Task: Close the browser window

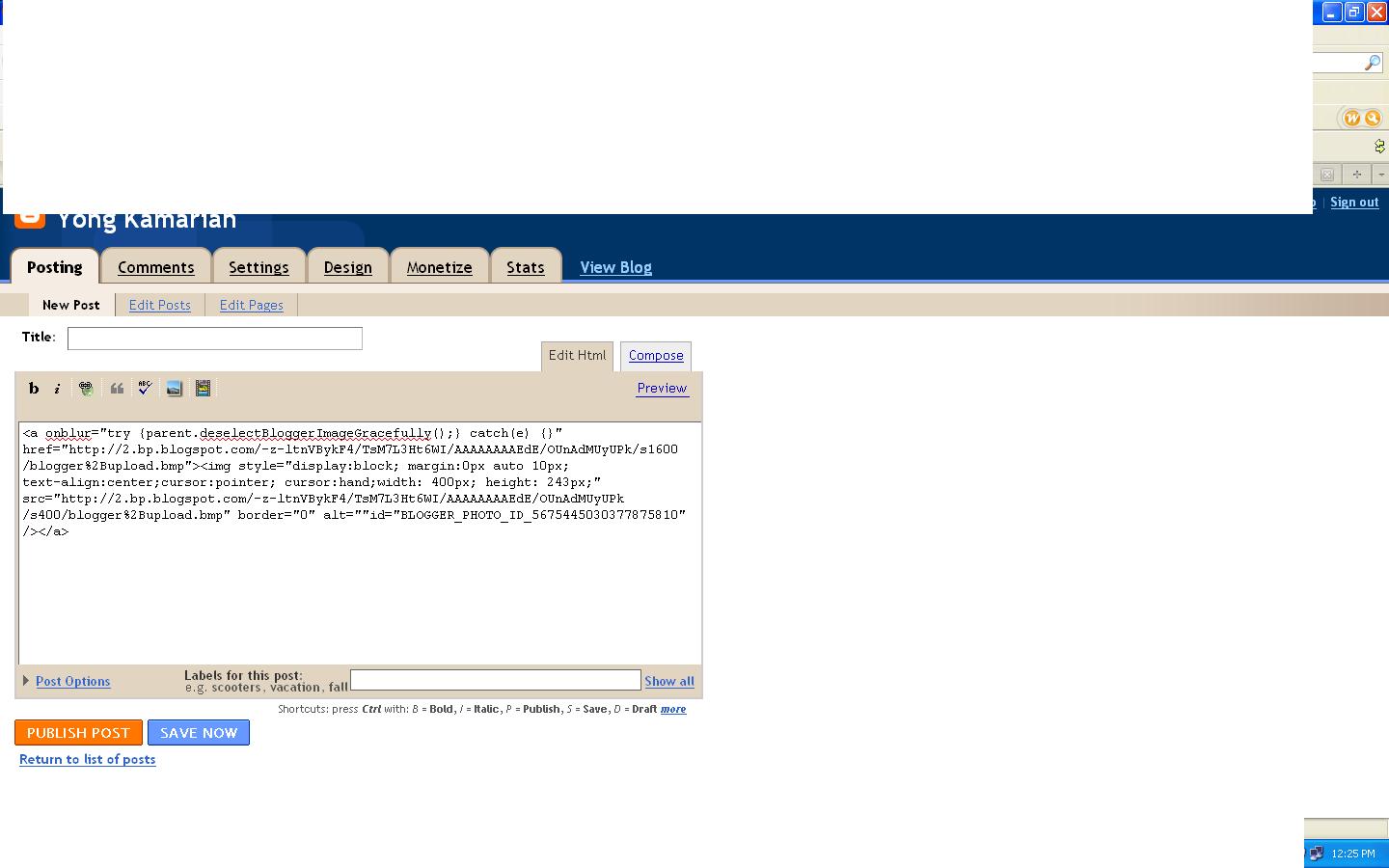Action: pyautogui.click(x=1376, y=13)
